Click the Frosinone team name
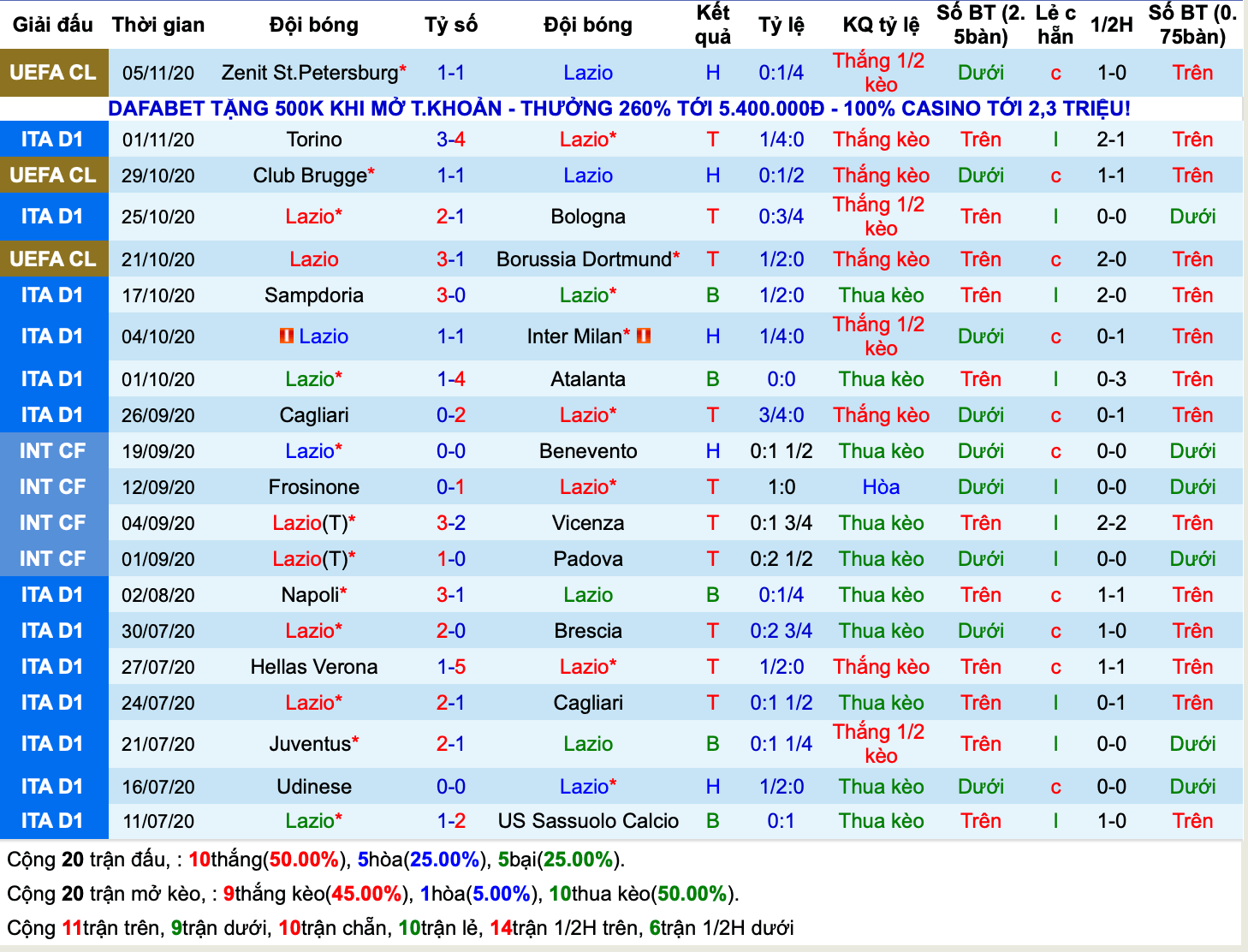The height and width of the screenshot is (952, 1248). tap(314, 487)
